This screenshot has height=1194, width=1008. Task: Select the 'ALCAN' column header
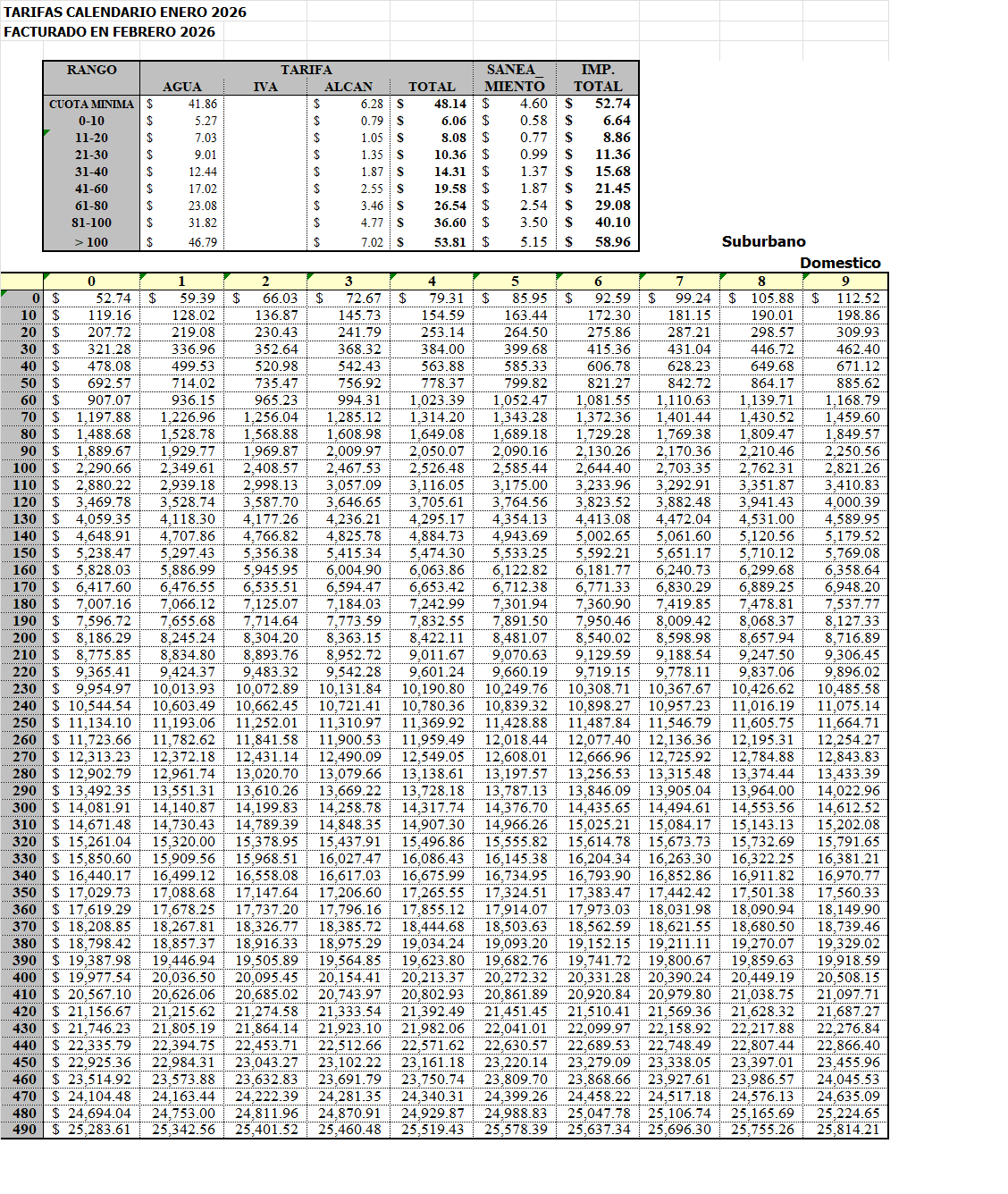tap(348, 87)
